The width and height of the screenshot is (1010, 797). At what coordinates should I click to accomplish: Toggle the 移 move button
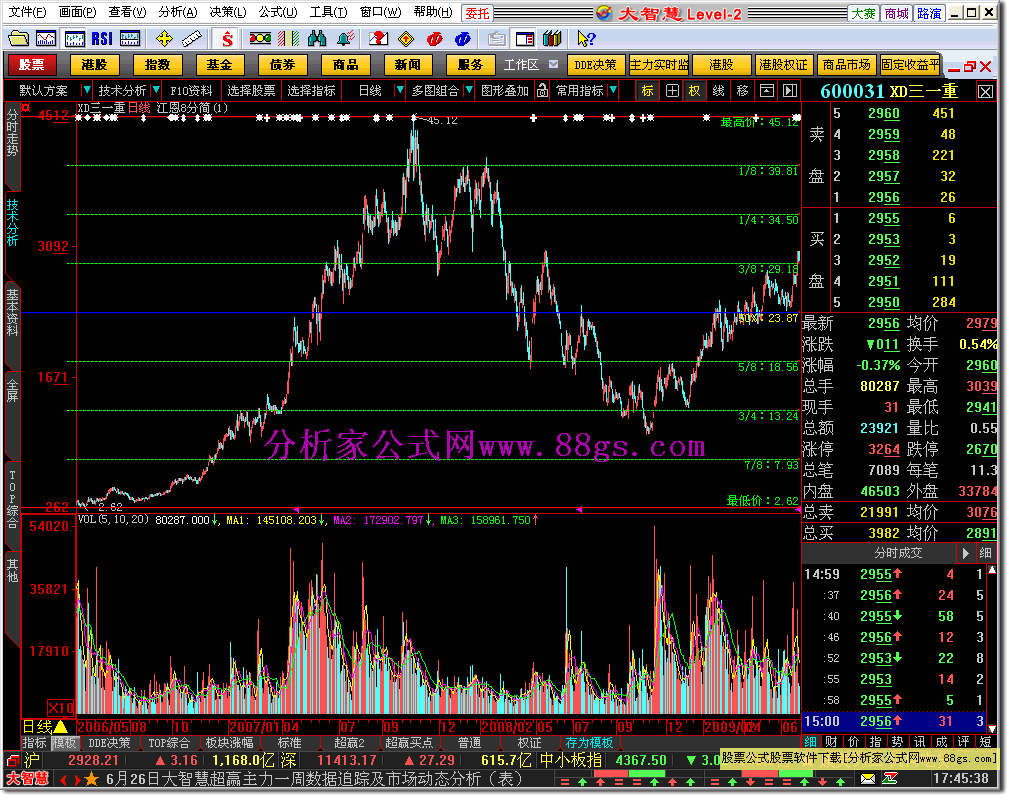pyautogui.click(x=742, y=91)
